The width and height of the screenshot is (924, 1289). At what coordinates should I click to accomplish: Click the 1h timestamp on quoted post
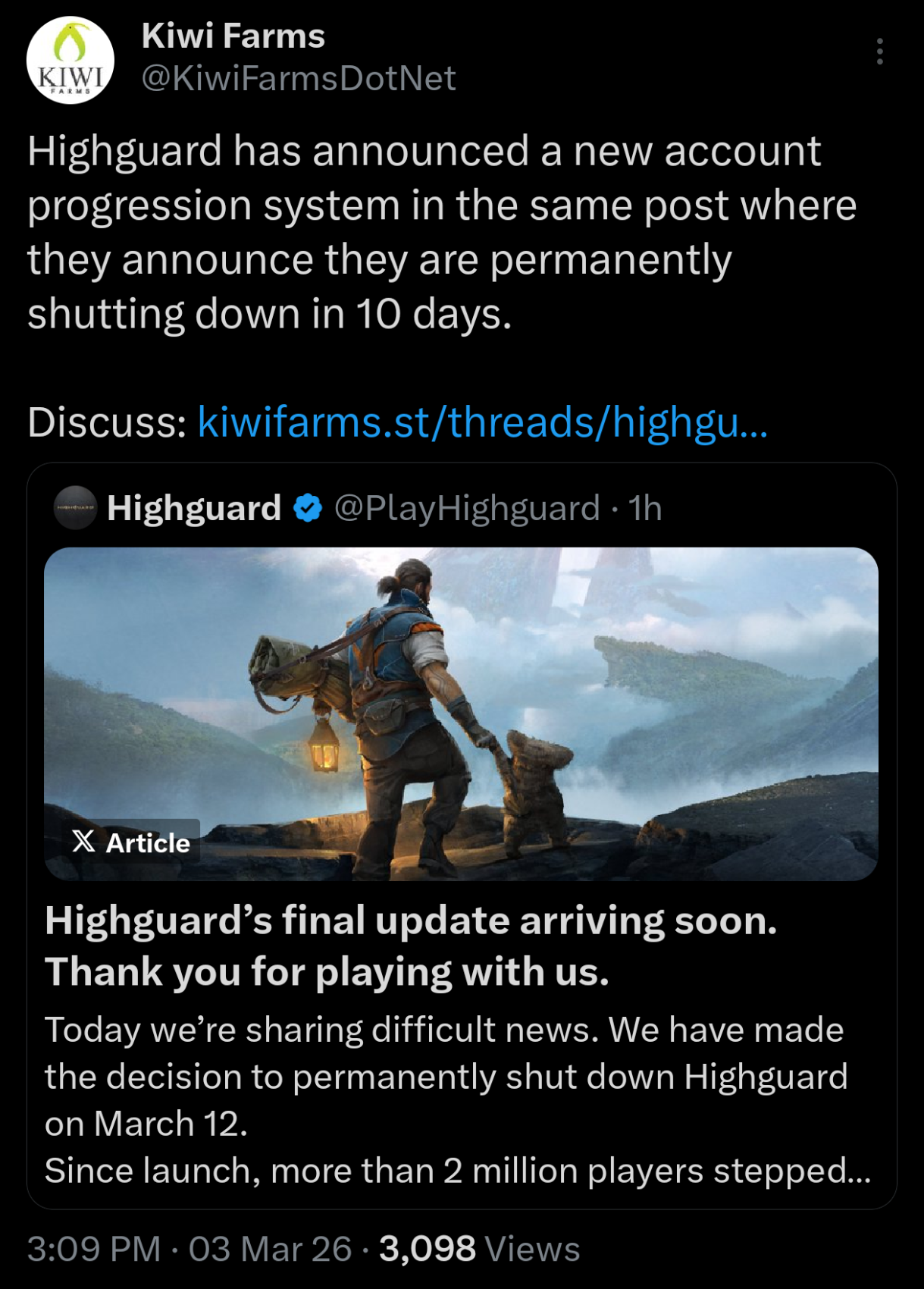(x=645, y=507)
